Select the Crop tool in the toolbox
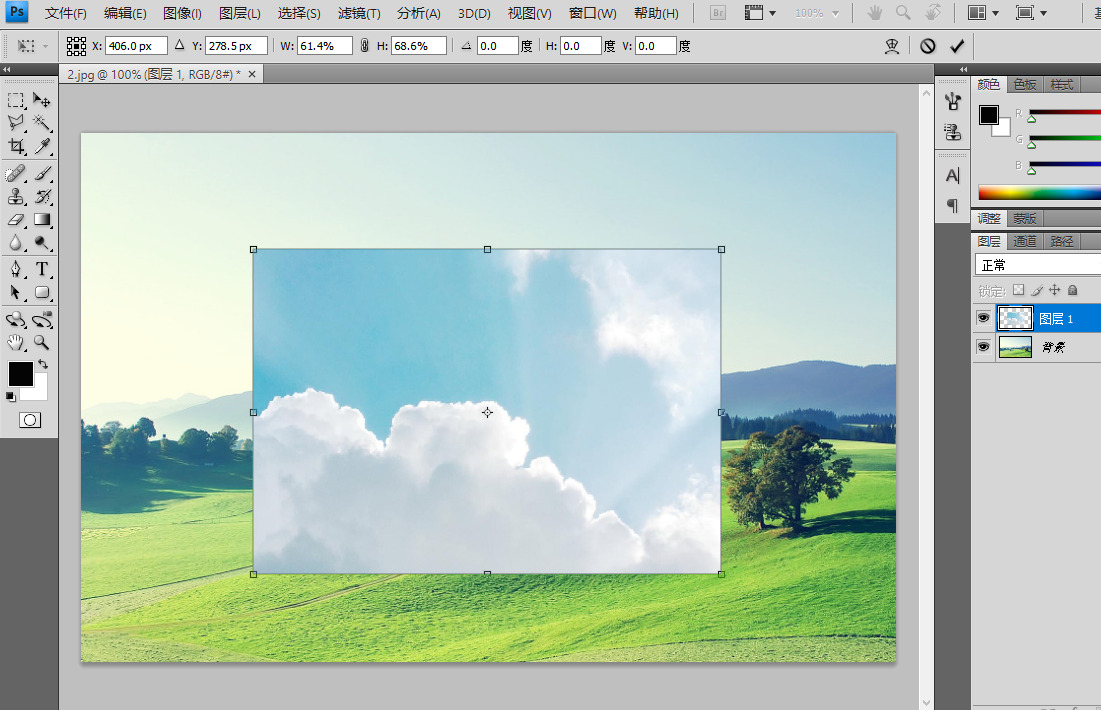This screenshot has height=710, width=1101. point(16,147)
